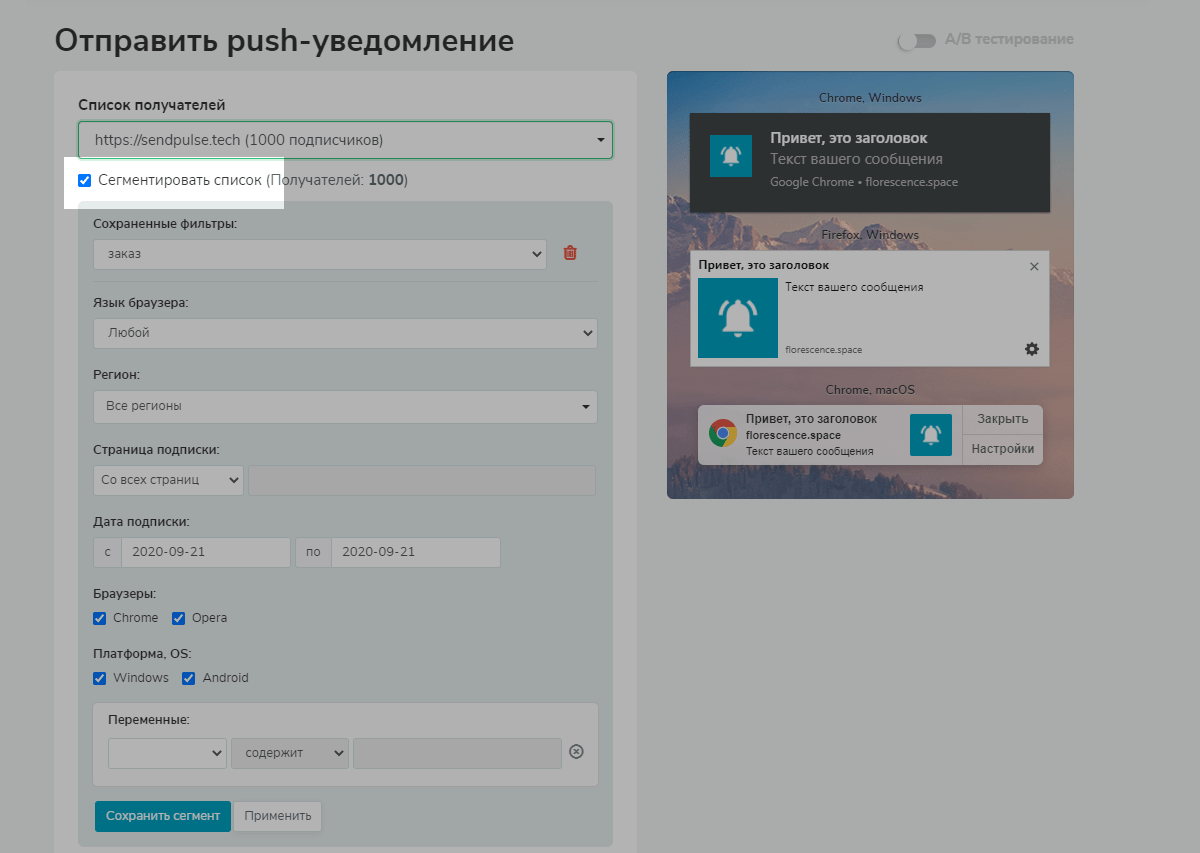The height and width of the screenshot is (853, 1200).
Task: Click Google Chrome • florescence.space text
Action: 864,183
